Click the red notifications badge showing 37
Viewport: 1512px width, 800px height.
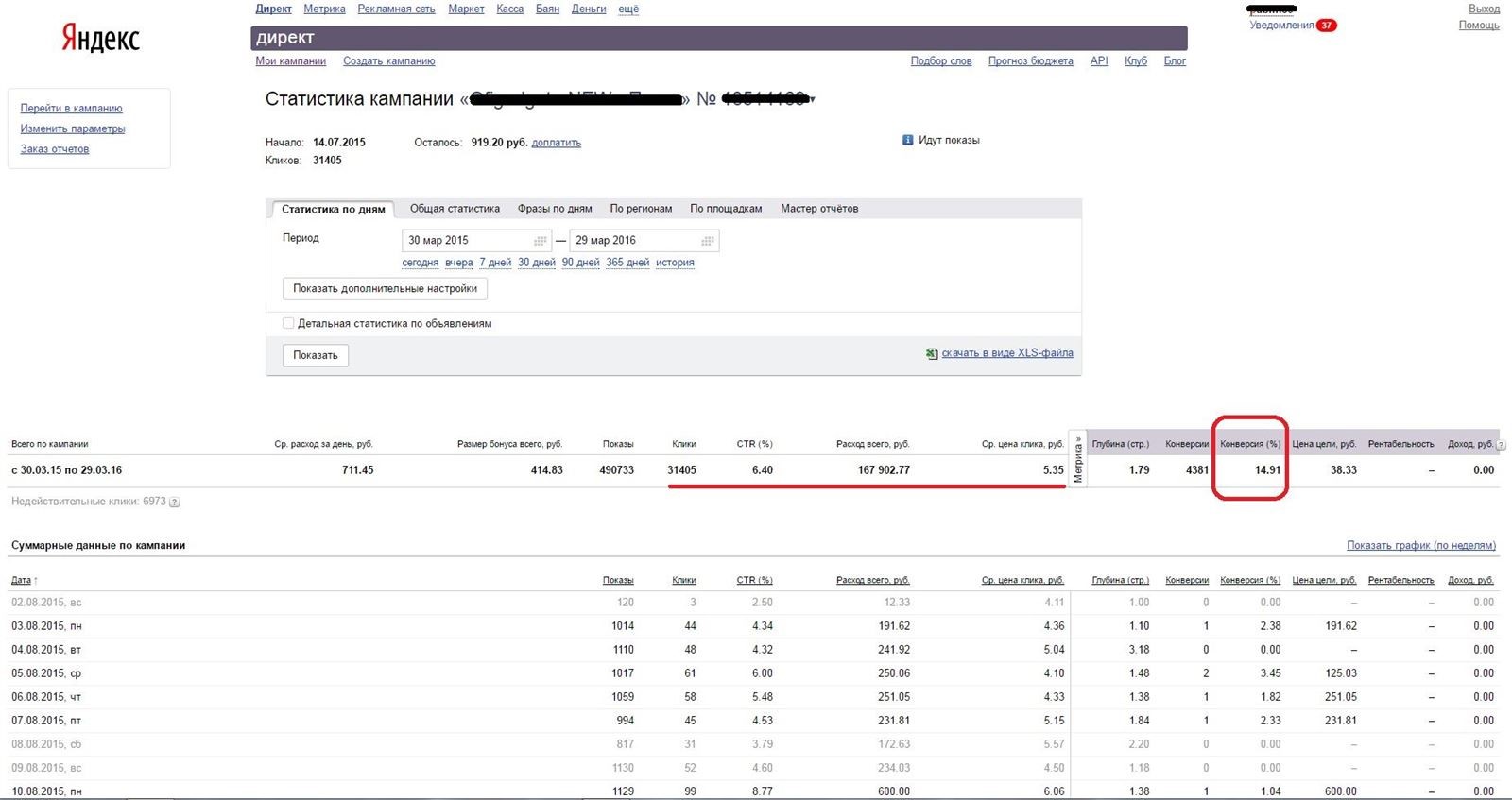click(x=1327, y=26)
